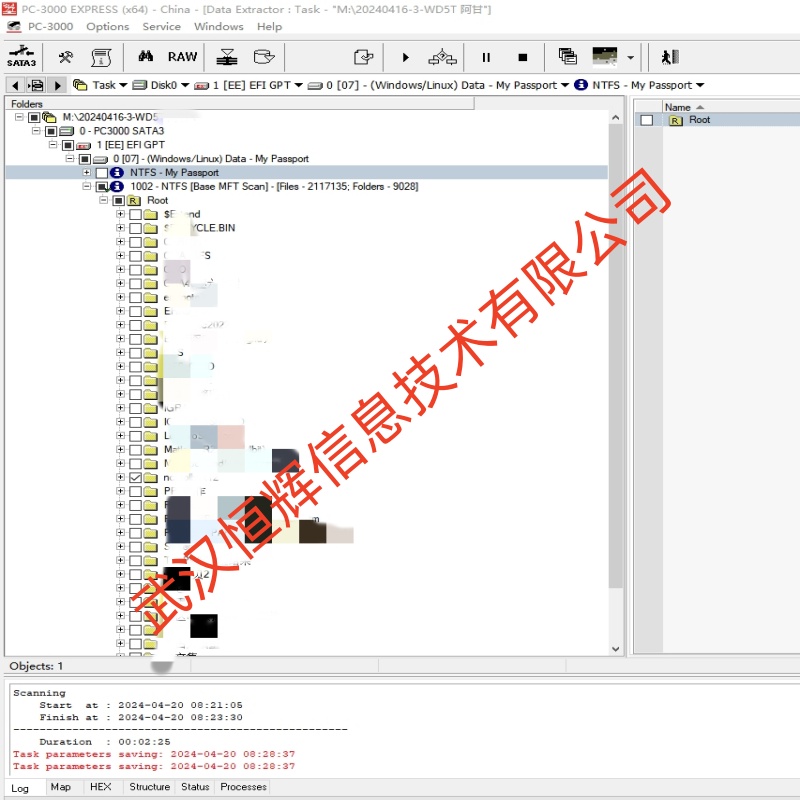Viewport: 800px width, 800px height.
Task: Collapse the 0 - PC3000 SATA3 node
Action: click(x=36, y=131)
